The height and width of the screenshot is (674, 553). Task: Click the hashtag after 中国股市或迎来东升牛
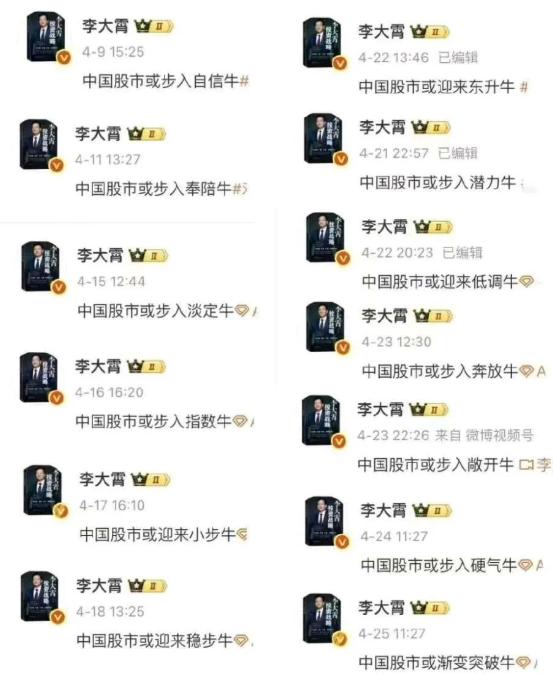click(523, 87)
